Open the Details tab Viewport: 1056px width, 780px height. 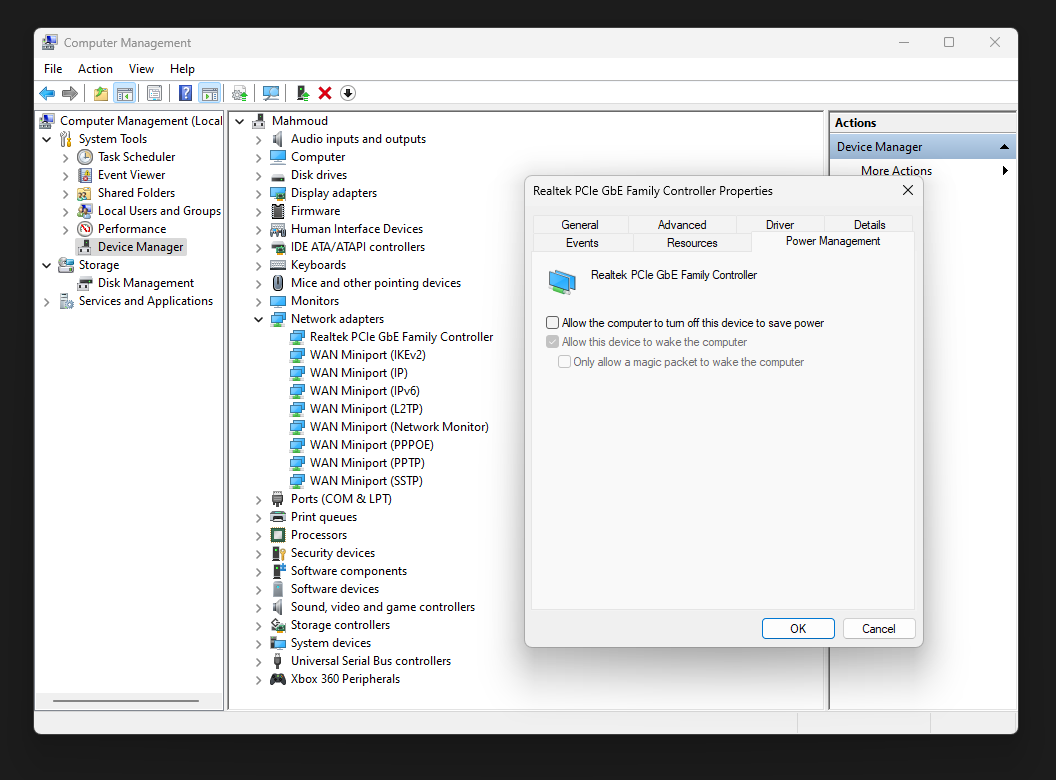[x=869, y=224]
